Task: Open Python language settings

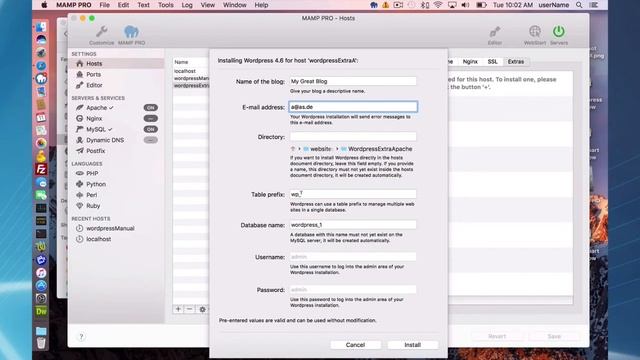Action: (96, 184)
